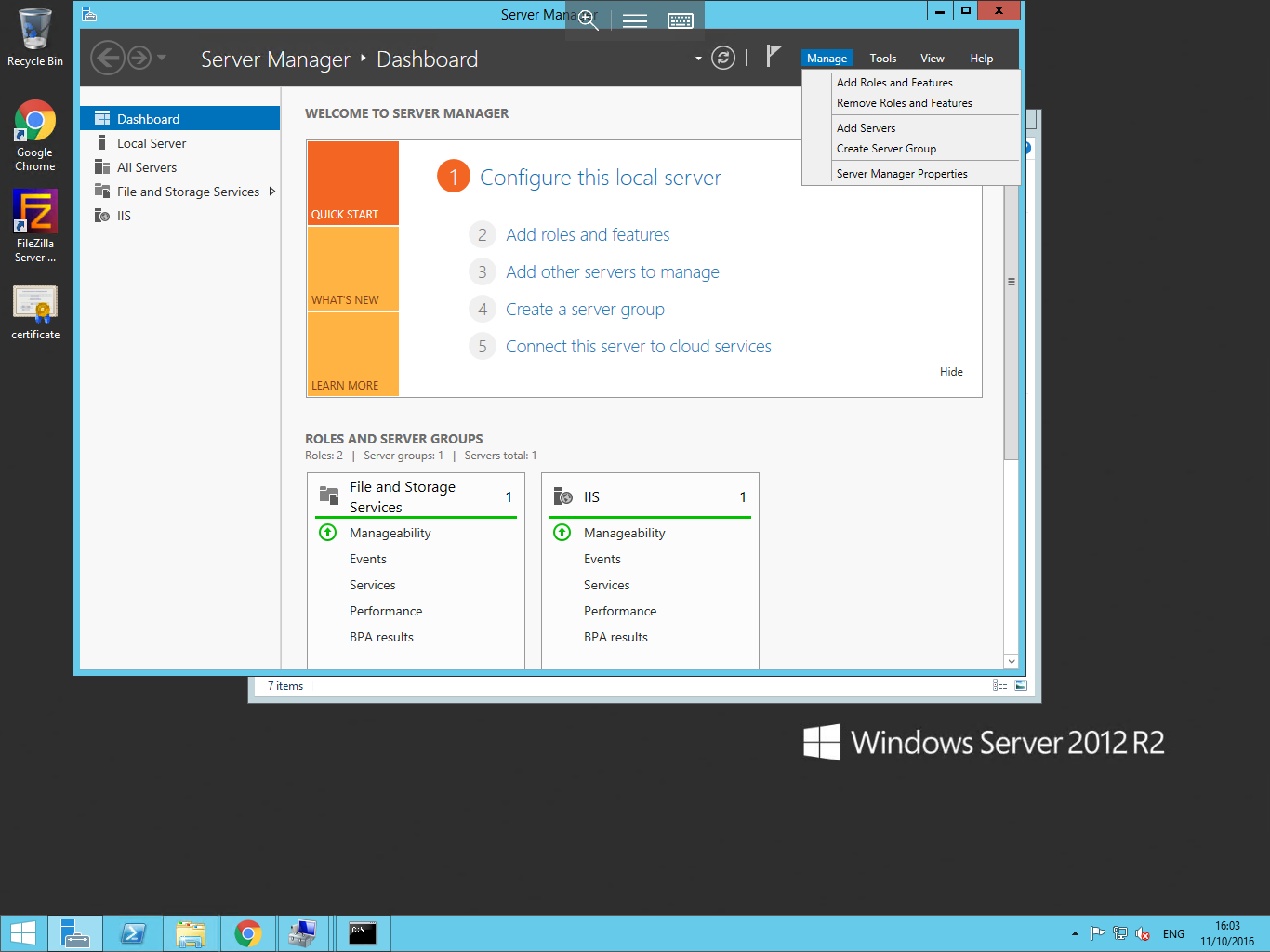The width and height of the screenshot is (1270, 952).
Task: Open Google Chrome desktop shortcut
Action: point(35,136)
